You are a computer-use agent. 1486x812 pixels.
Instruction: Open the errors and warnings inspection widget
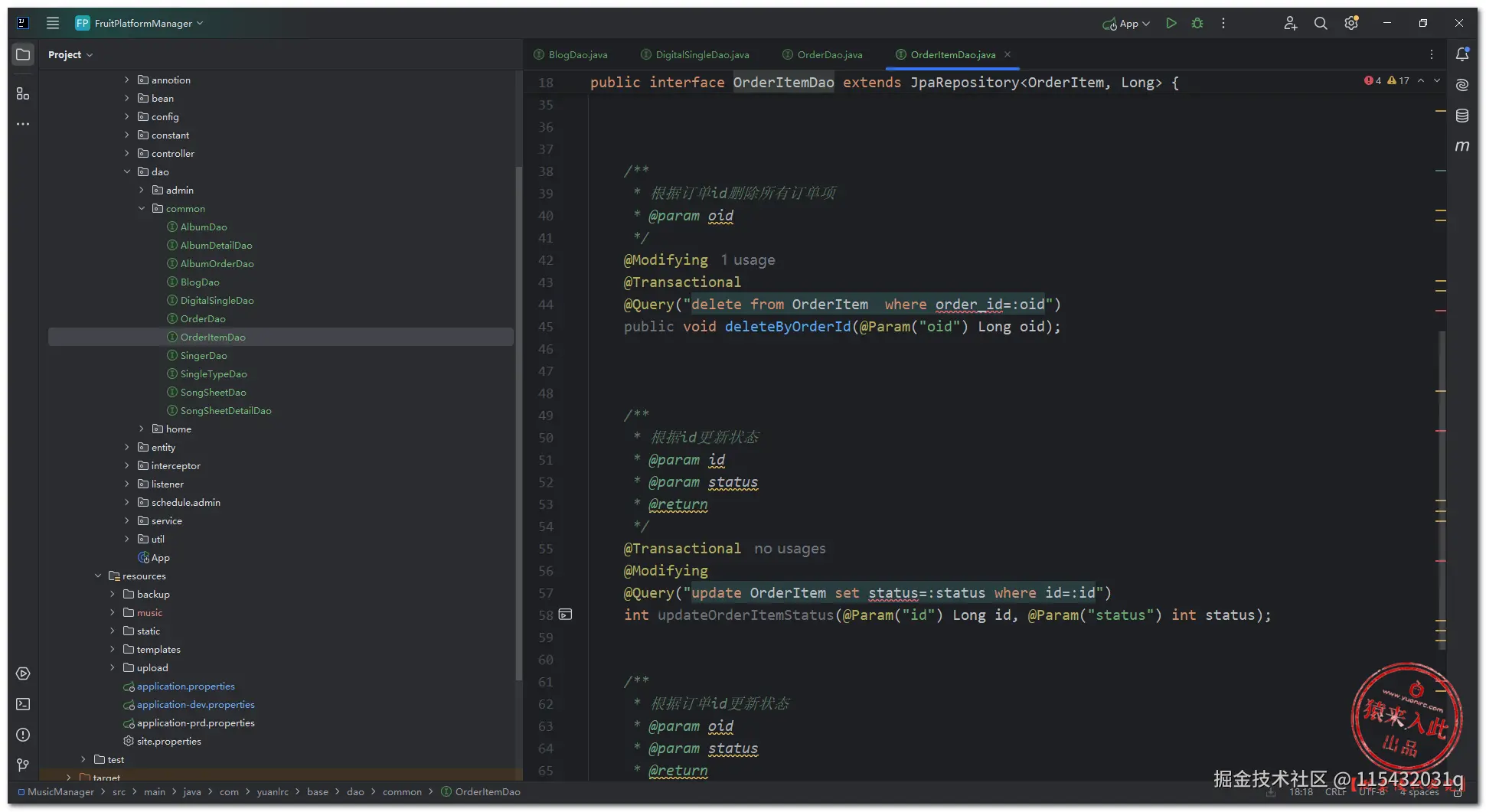(1386, 80)
